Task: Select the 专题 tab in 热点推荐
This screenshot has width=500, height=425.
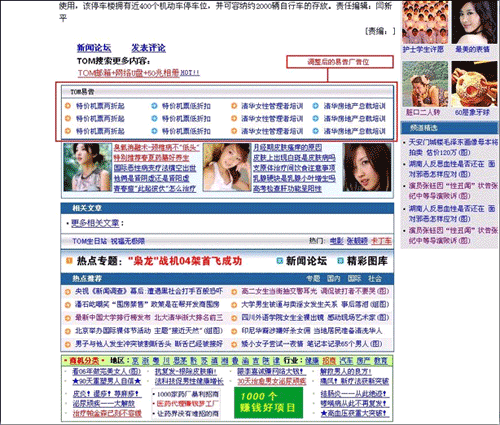Action: click(313, 279)
